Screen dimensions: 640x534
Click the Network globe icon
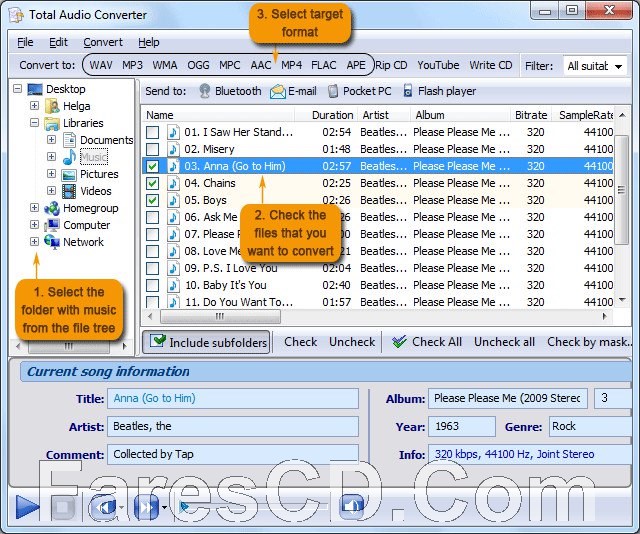[52, 242]
